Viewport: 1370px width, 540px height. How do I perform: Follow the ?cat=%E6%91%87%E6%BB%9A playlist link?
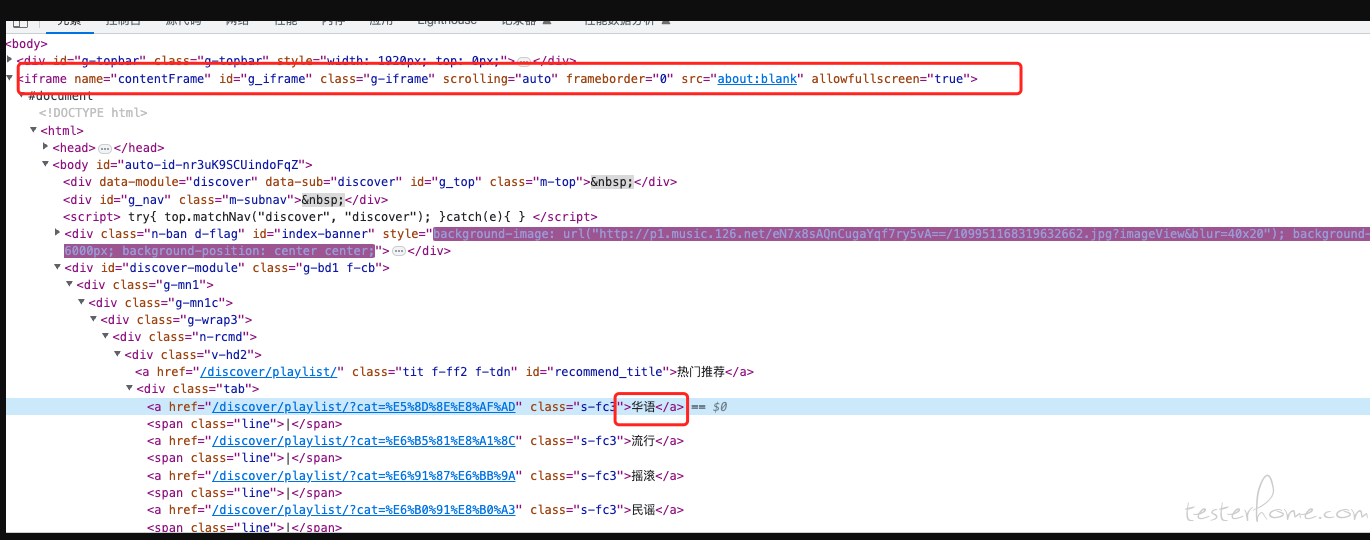(x=363, y=475)
